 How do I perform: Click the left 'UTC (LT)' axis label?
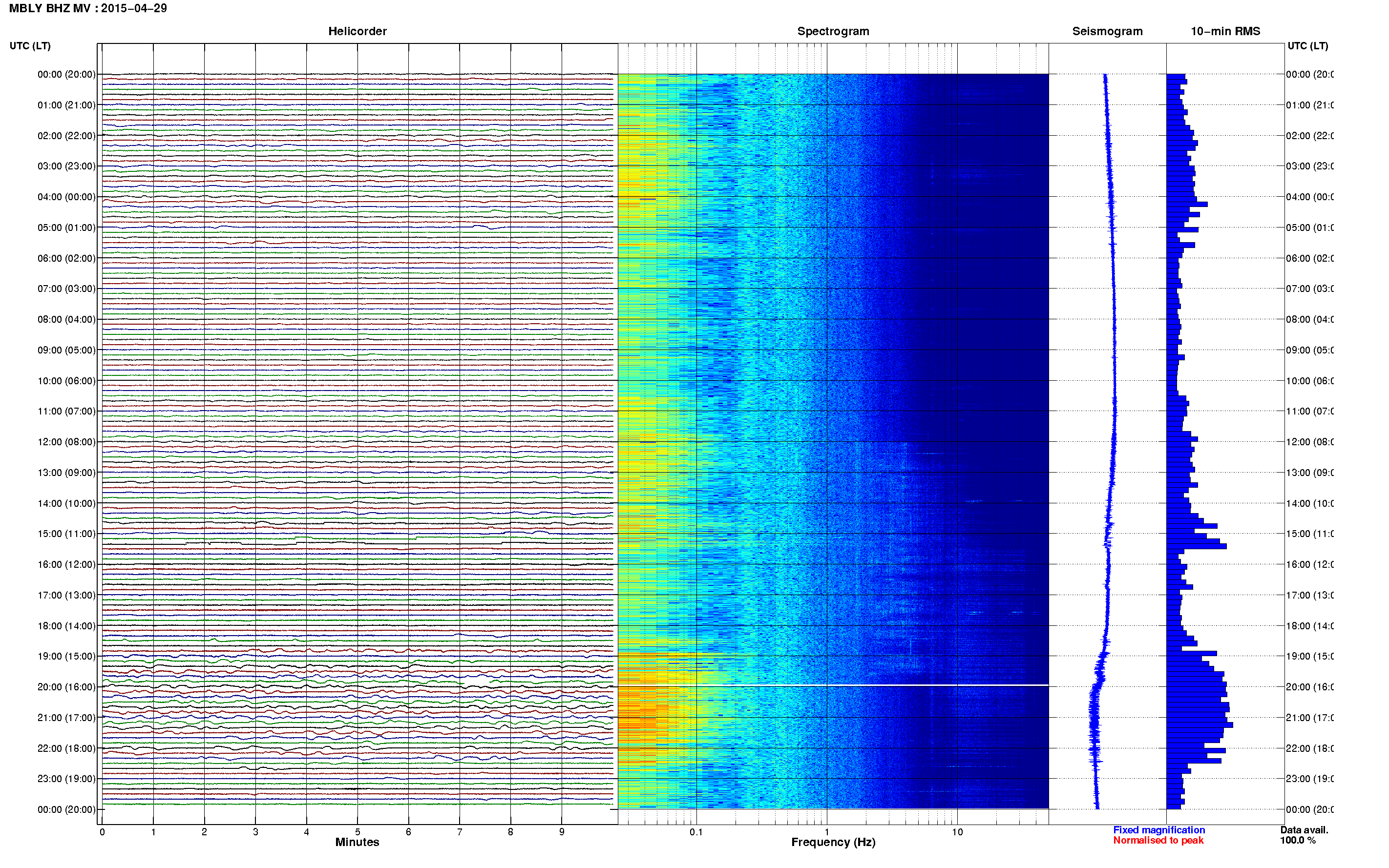pos(30,46)
